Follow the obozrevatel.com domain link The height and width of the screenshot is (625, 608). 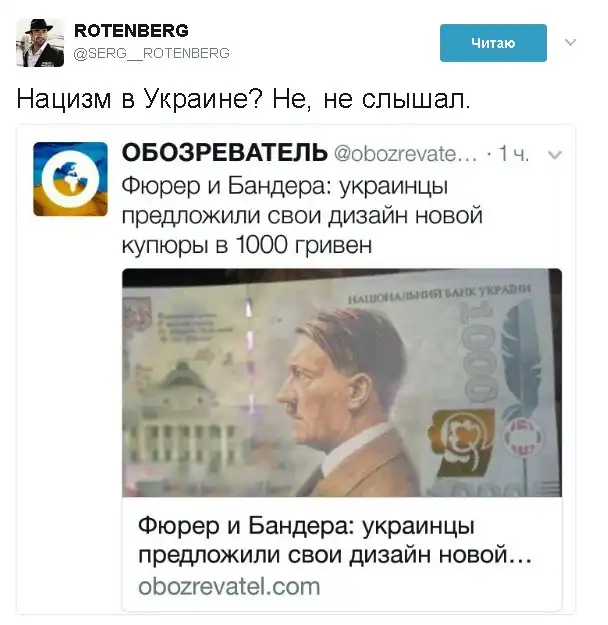(229, 586)
